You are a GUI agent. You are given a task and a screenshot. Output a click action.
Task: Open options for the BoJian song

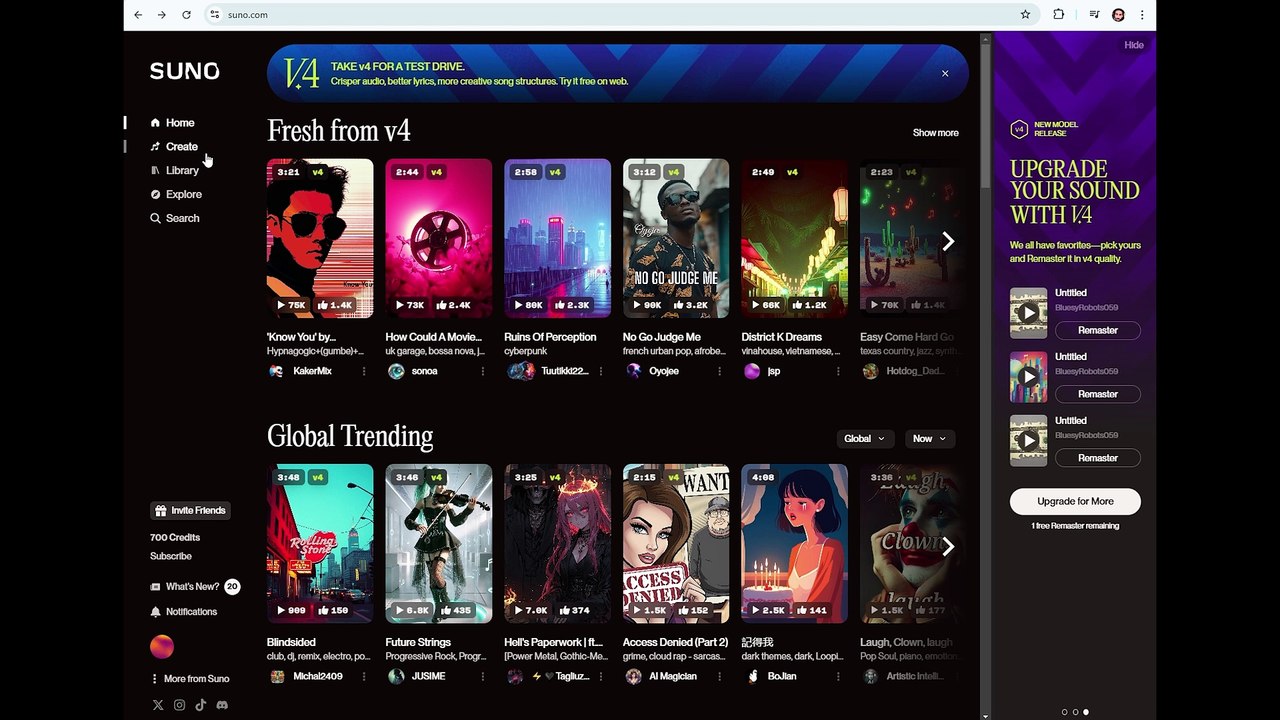838,676
